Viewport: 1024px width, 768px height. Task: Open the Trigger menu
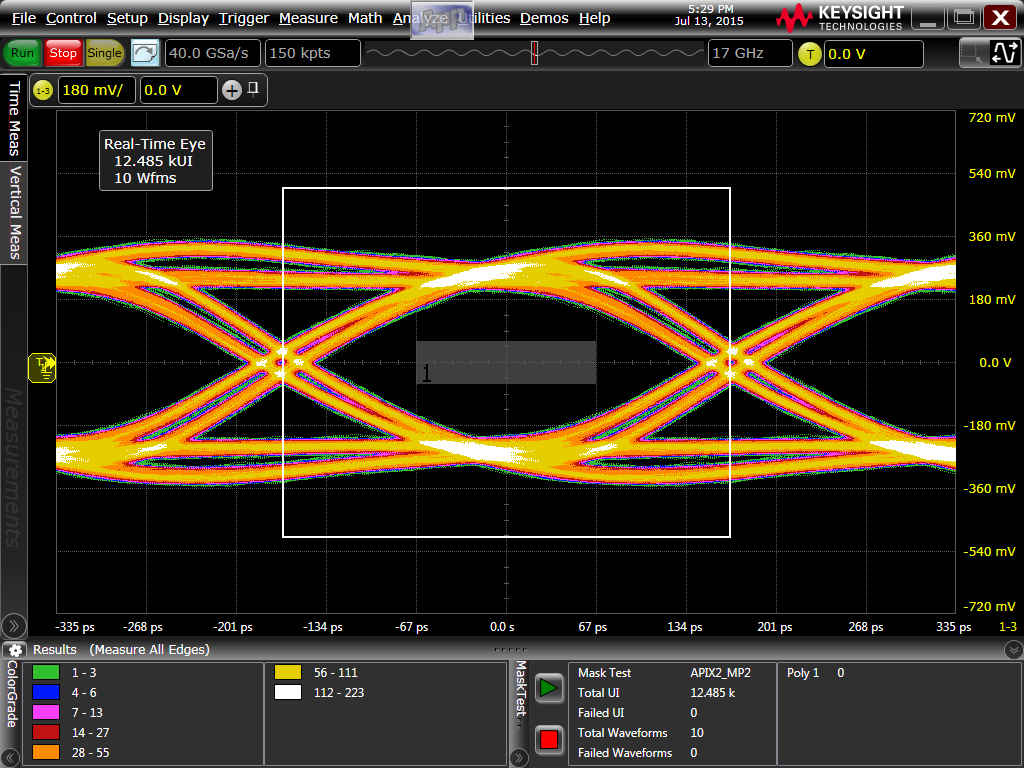pyautogui.click(x=243, y=18)
